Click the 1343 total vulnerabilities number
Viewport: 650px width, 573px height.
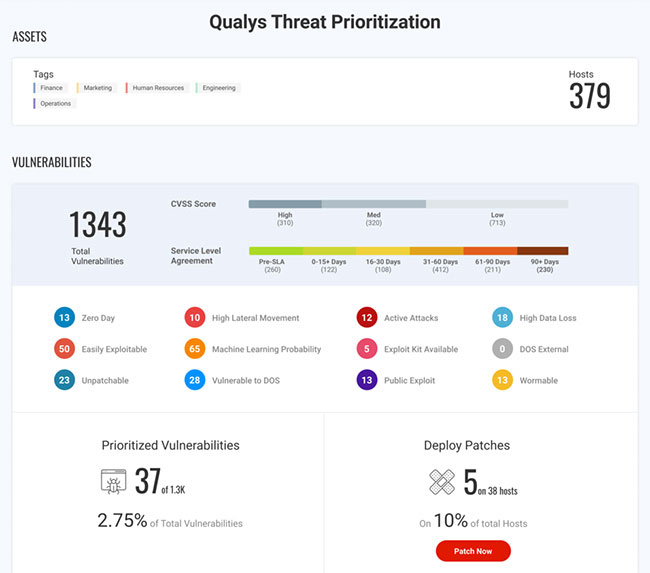click(x=98, y=225)
